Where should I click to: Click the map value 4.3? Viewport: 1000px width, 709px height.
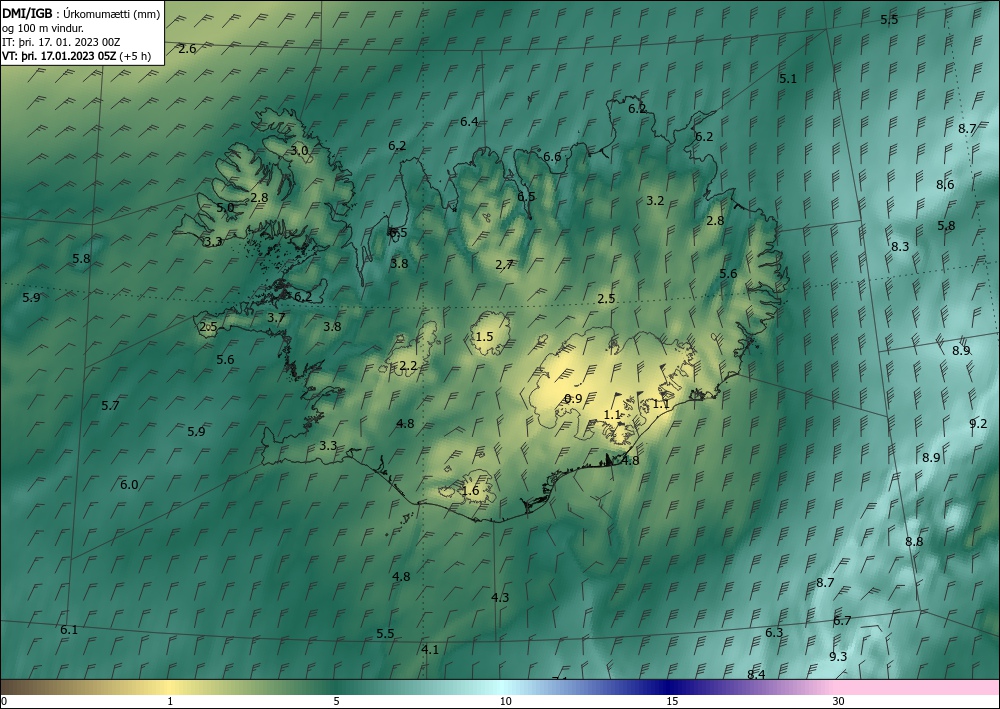point(500,597)
